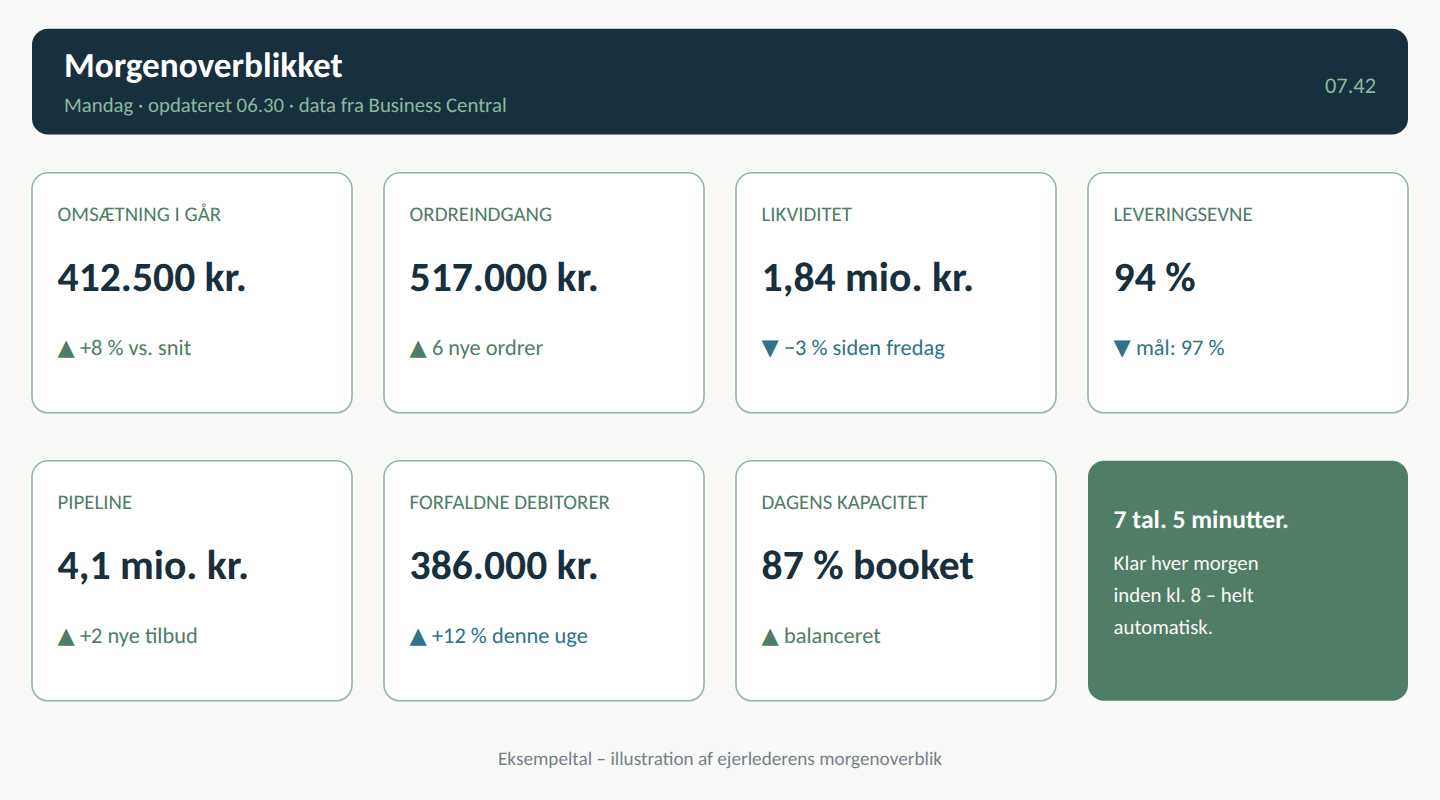Viewport: 1440px width, 800px height.
Task: Click the Forfaldne debitorer label
Action: (x=510, y=502)
